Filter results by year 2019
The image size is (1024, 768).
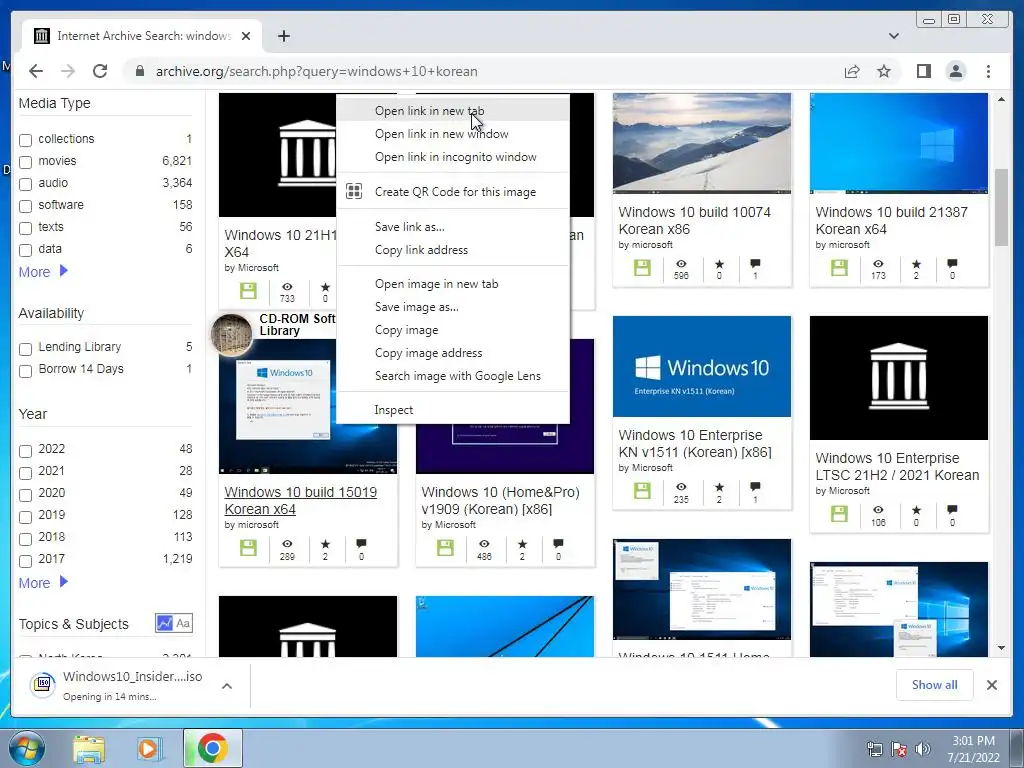(25, 517)
